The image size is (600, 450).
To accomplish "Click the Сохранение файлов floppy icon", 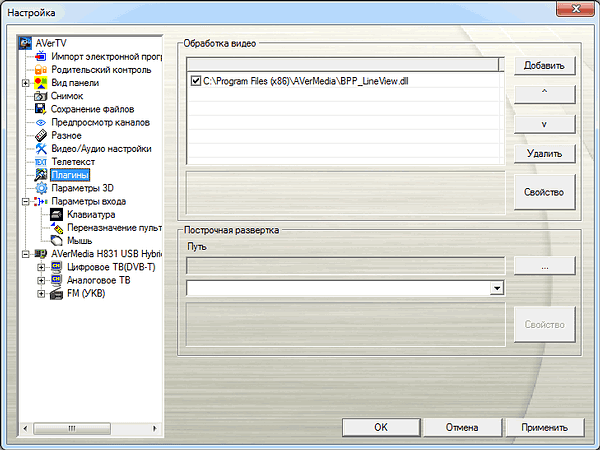I will 41,109.
